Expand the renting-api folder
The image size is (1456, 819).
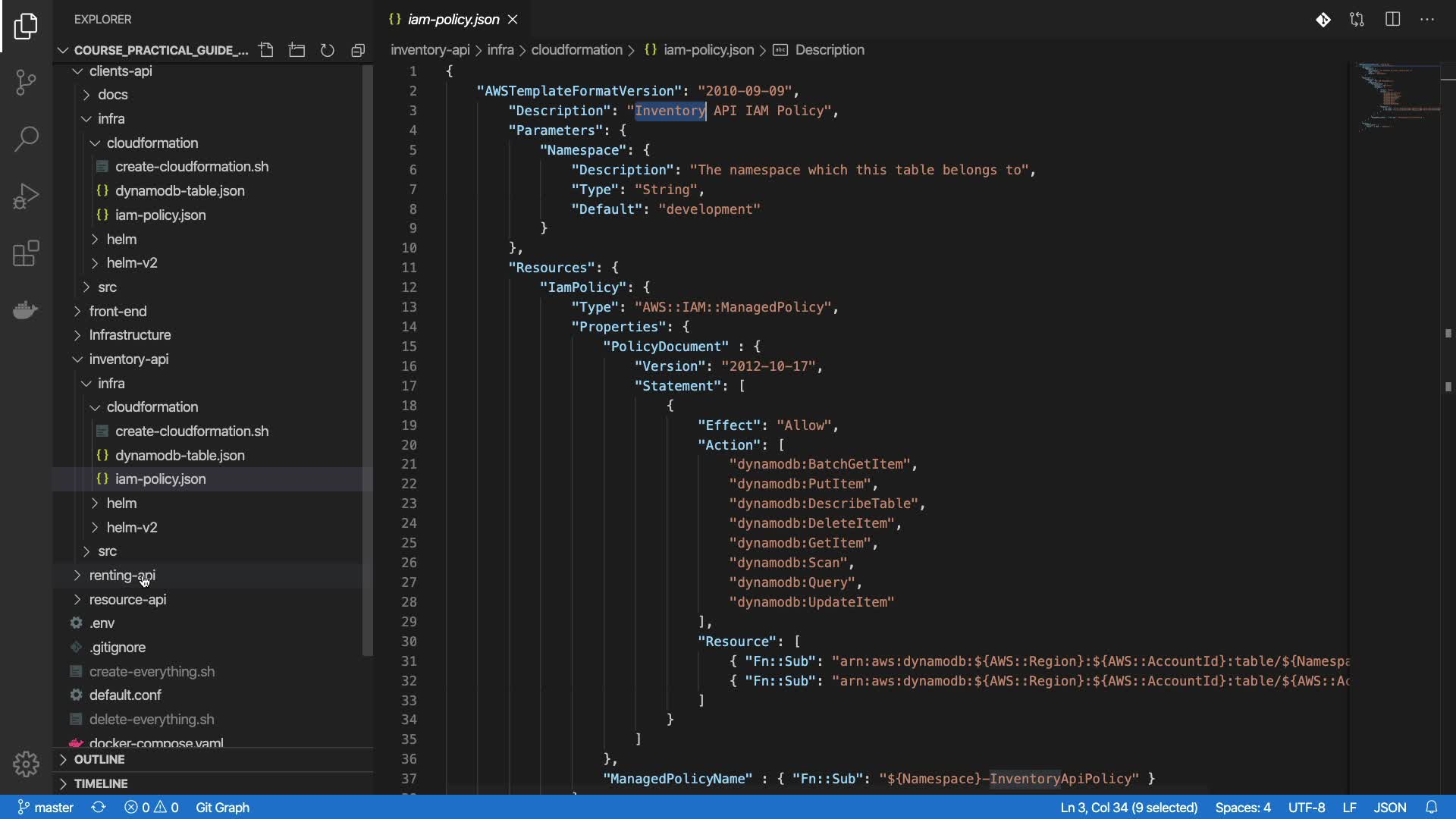[122, 576]
